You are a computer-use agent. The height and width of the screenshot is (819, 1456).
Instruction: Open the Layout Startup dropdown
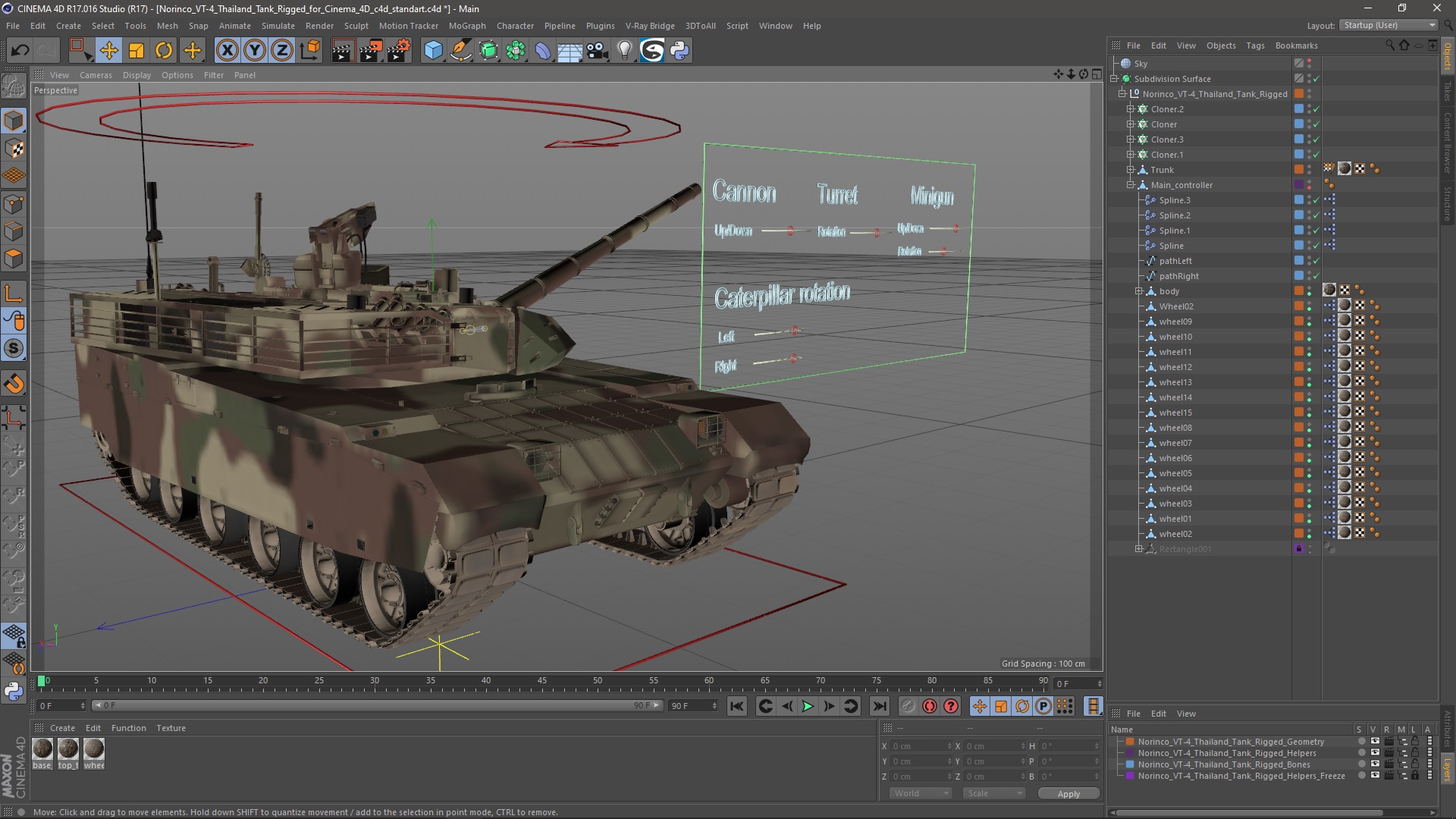pyautogui.click(x=1389, y=25)
